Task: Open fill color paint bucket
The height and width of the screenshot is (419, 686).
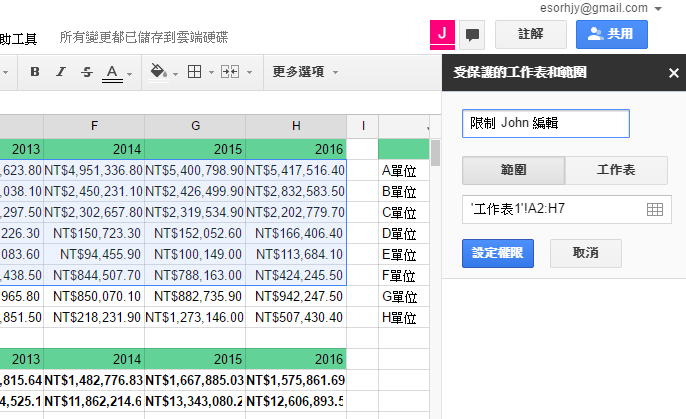Action: point(158,71)
